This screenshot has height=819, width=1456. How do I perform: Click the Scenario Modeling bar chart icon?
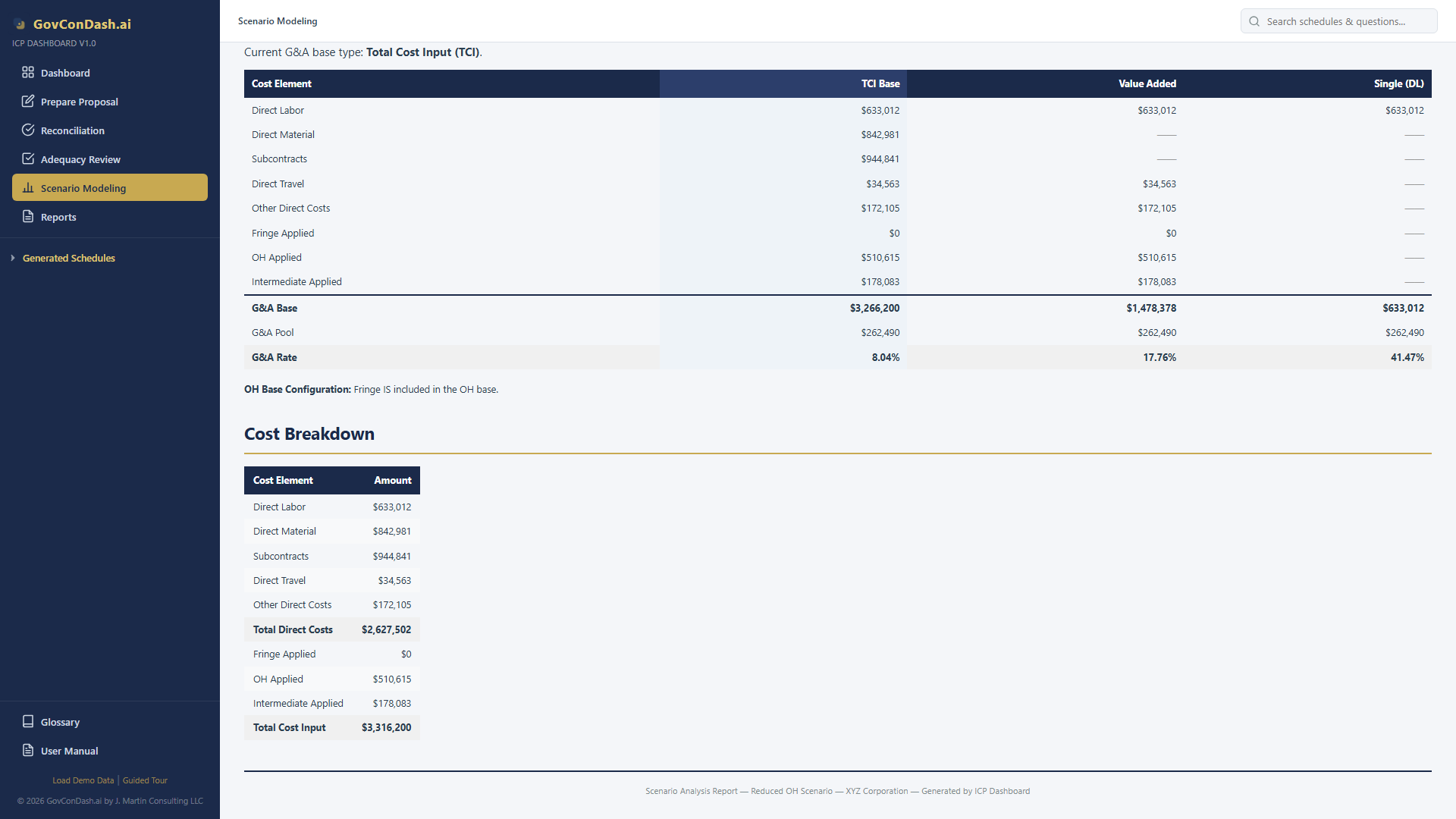pos(28,188)
